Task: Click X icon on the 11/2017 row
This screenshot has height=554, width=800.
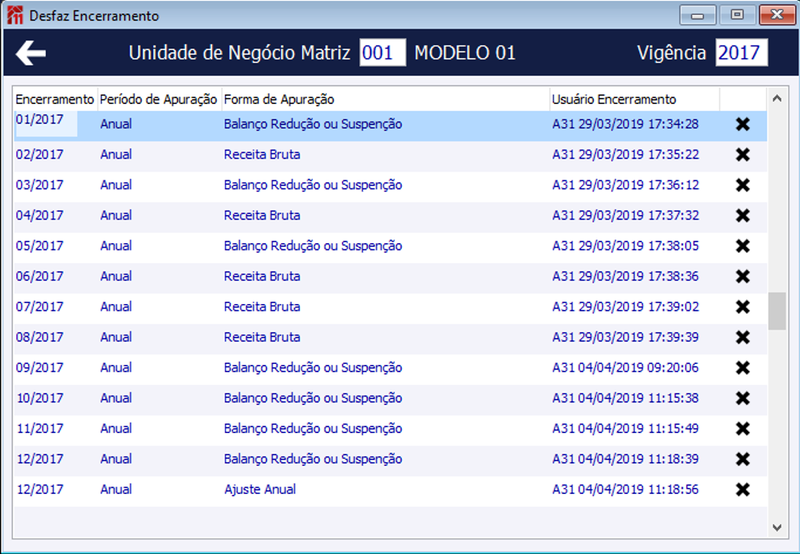Action: [743, 429]
